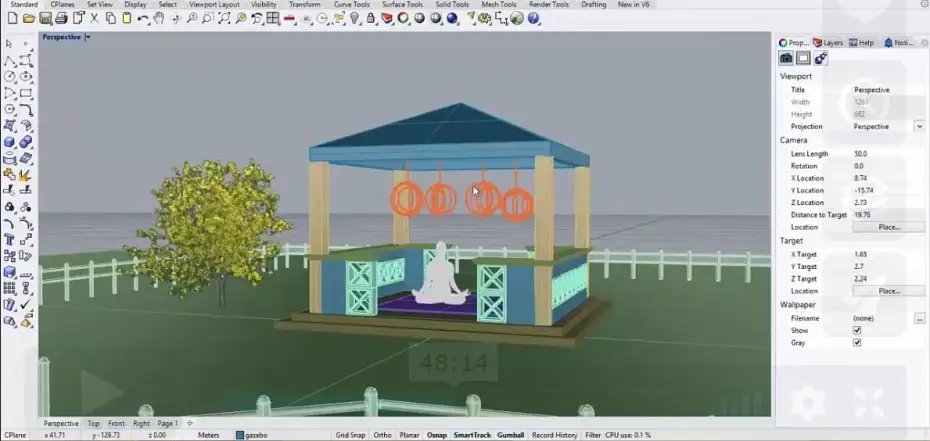
Task: Open the Projection dropdown
Action: [x=919, y=126]
